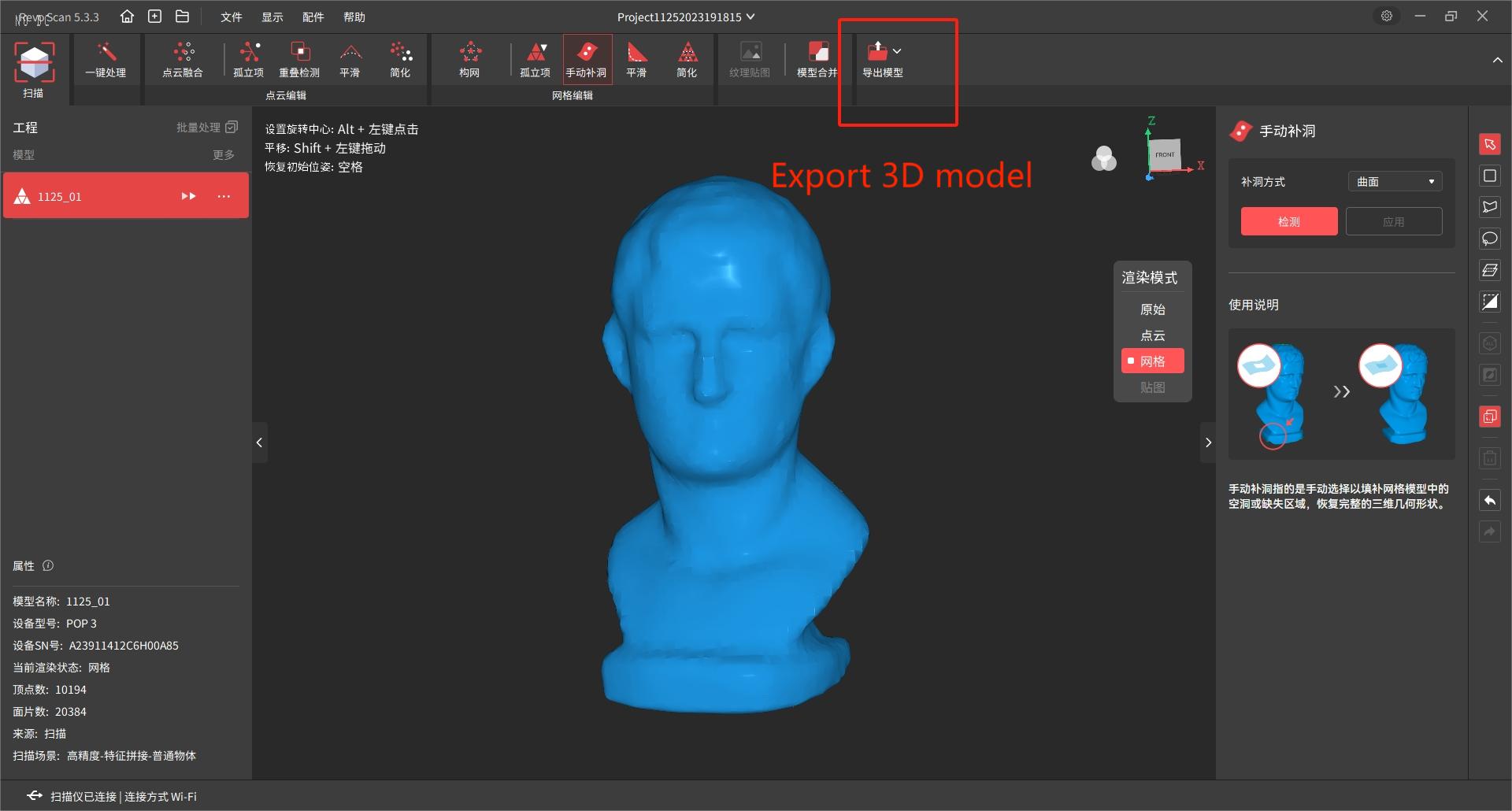Open settings gear in title bar

(x=1387, y=17)
